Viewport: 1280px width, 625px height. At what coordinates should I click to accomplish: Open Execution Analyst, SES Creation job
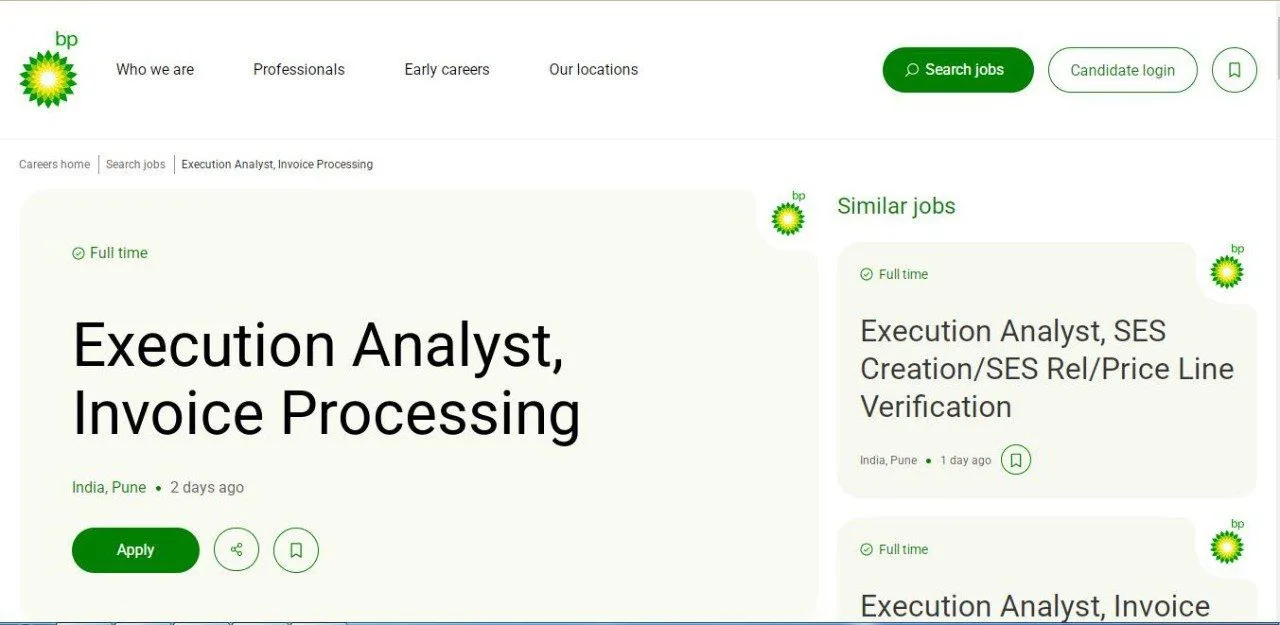pos(1046,368)
